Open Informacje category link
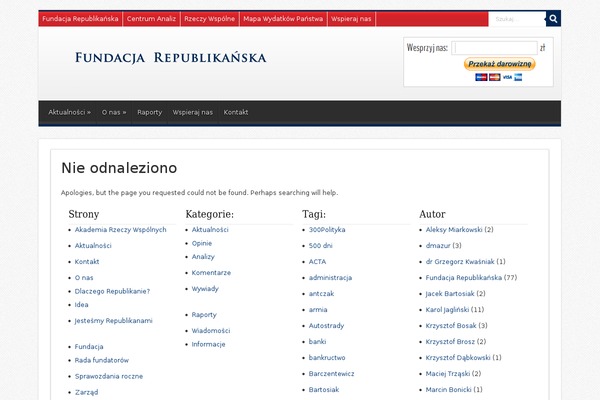Screen dimensions: 600x400 point(208,344)
